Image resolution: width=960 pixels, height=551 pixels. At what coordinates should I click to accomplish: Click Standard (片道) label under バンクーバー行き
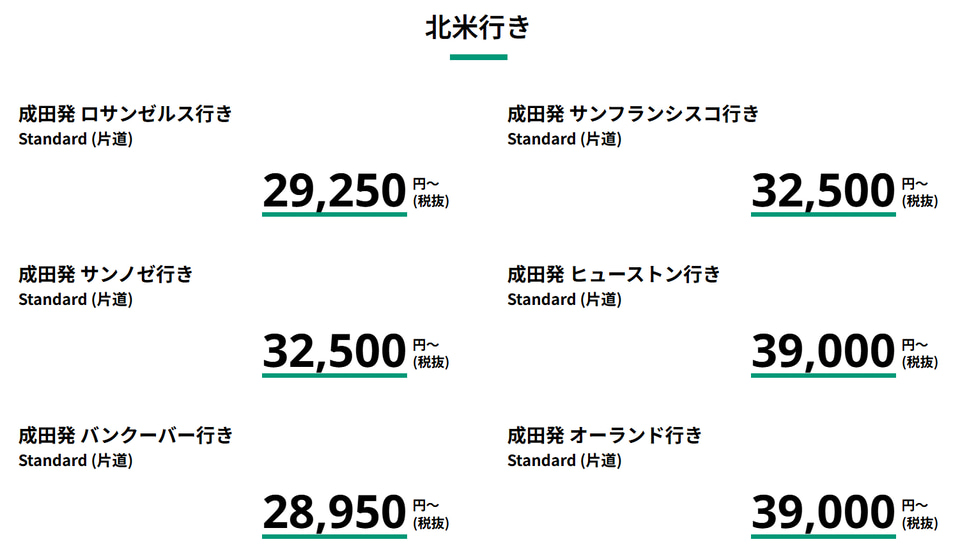tap(75, 460)
